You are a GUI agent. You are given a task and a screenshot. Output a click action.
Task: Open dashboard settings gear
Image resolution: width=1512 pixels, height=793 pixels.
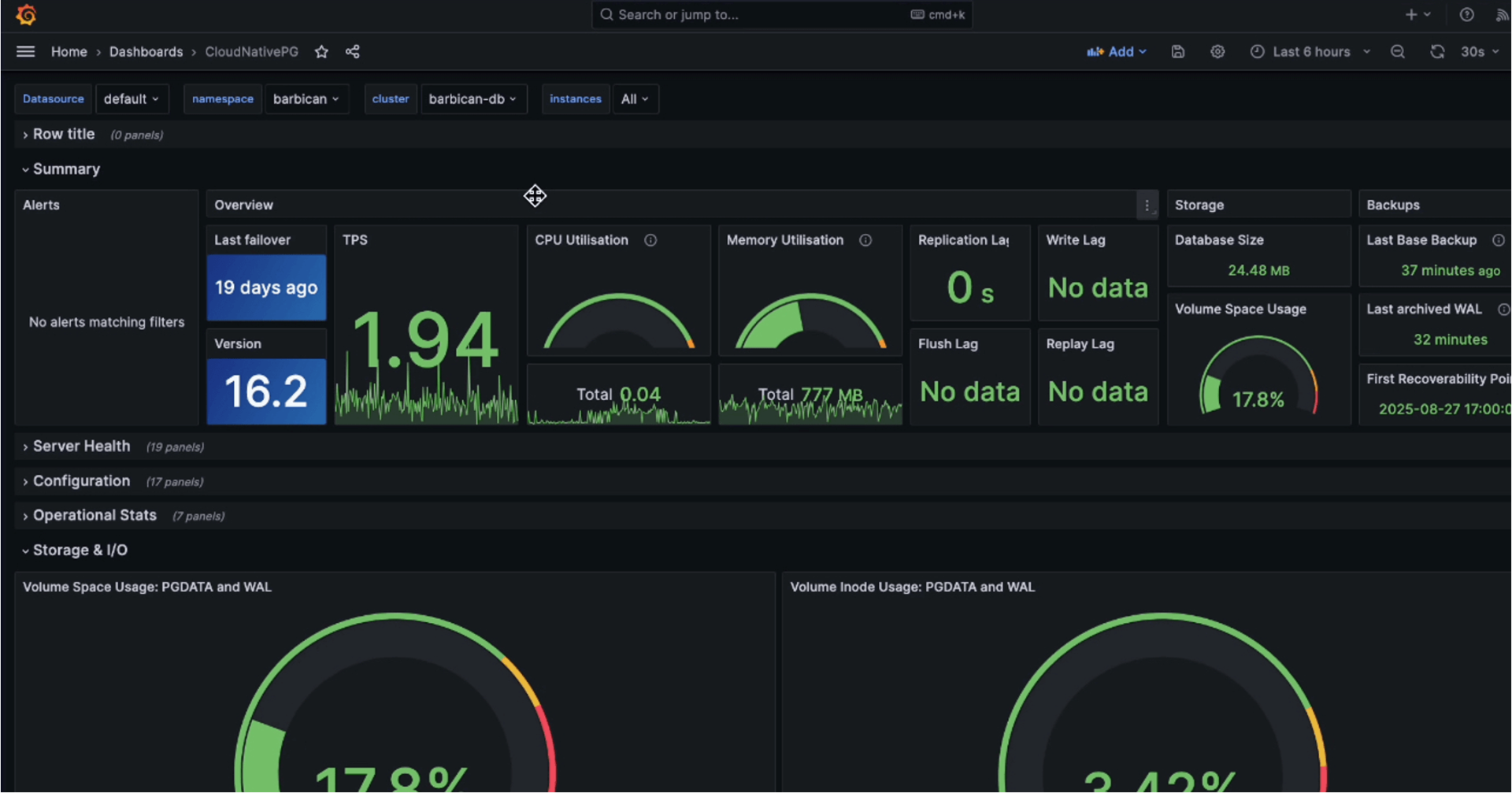(x=1217, y=52)
